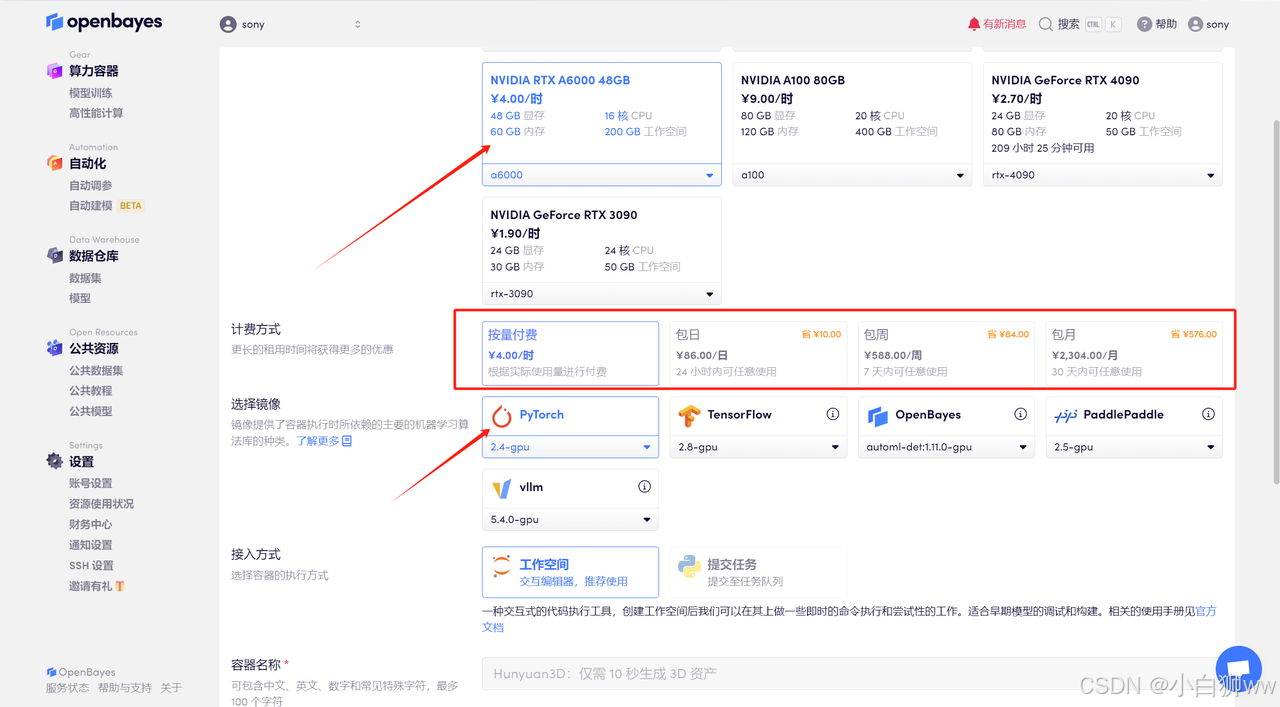Show TensorFlow image info icon

(x=833, y=414)
